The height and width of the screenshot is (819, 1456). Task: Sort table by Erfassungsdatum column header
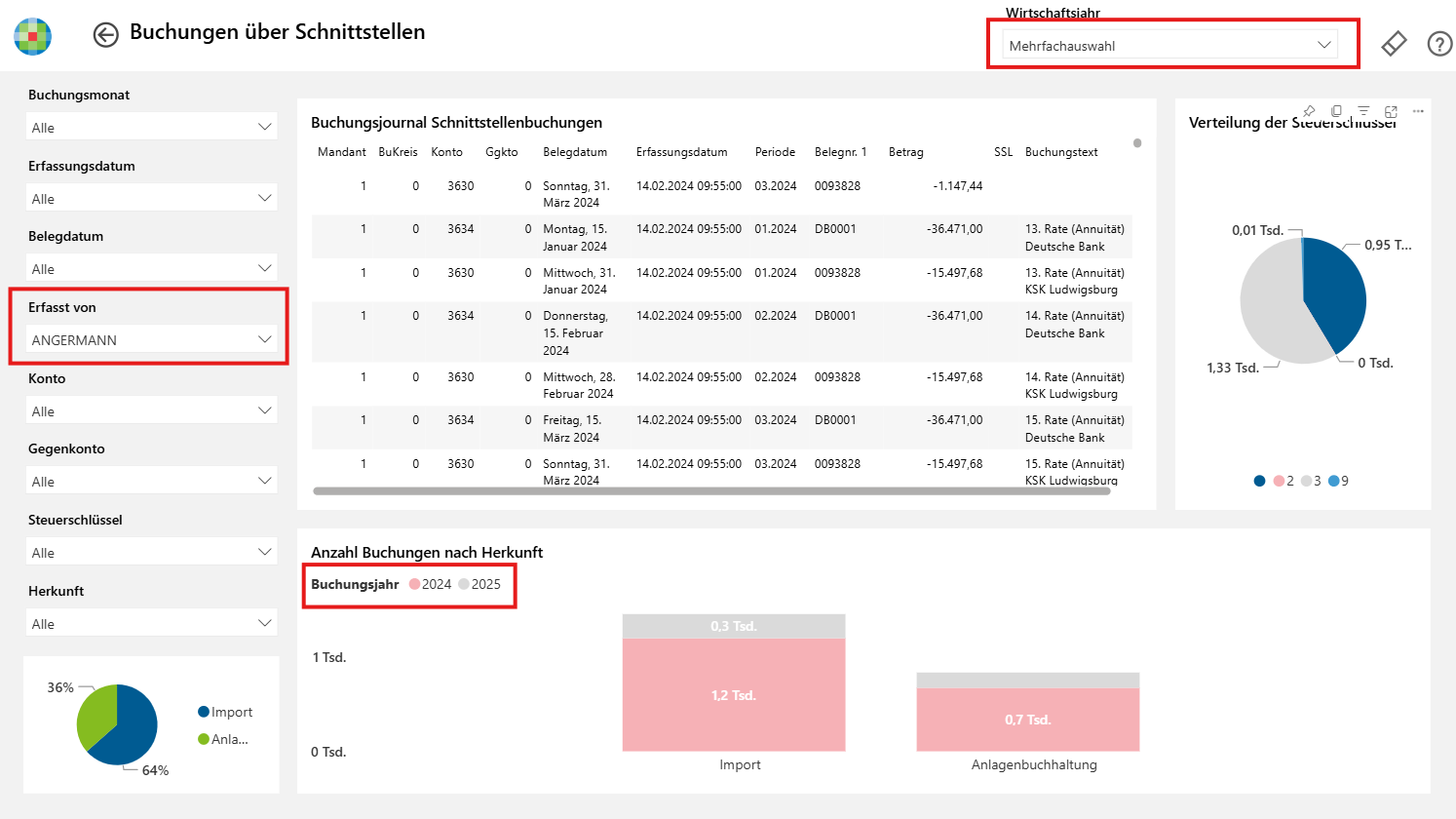click(681, 152)
